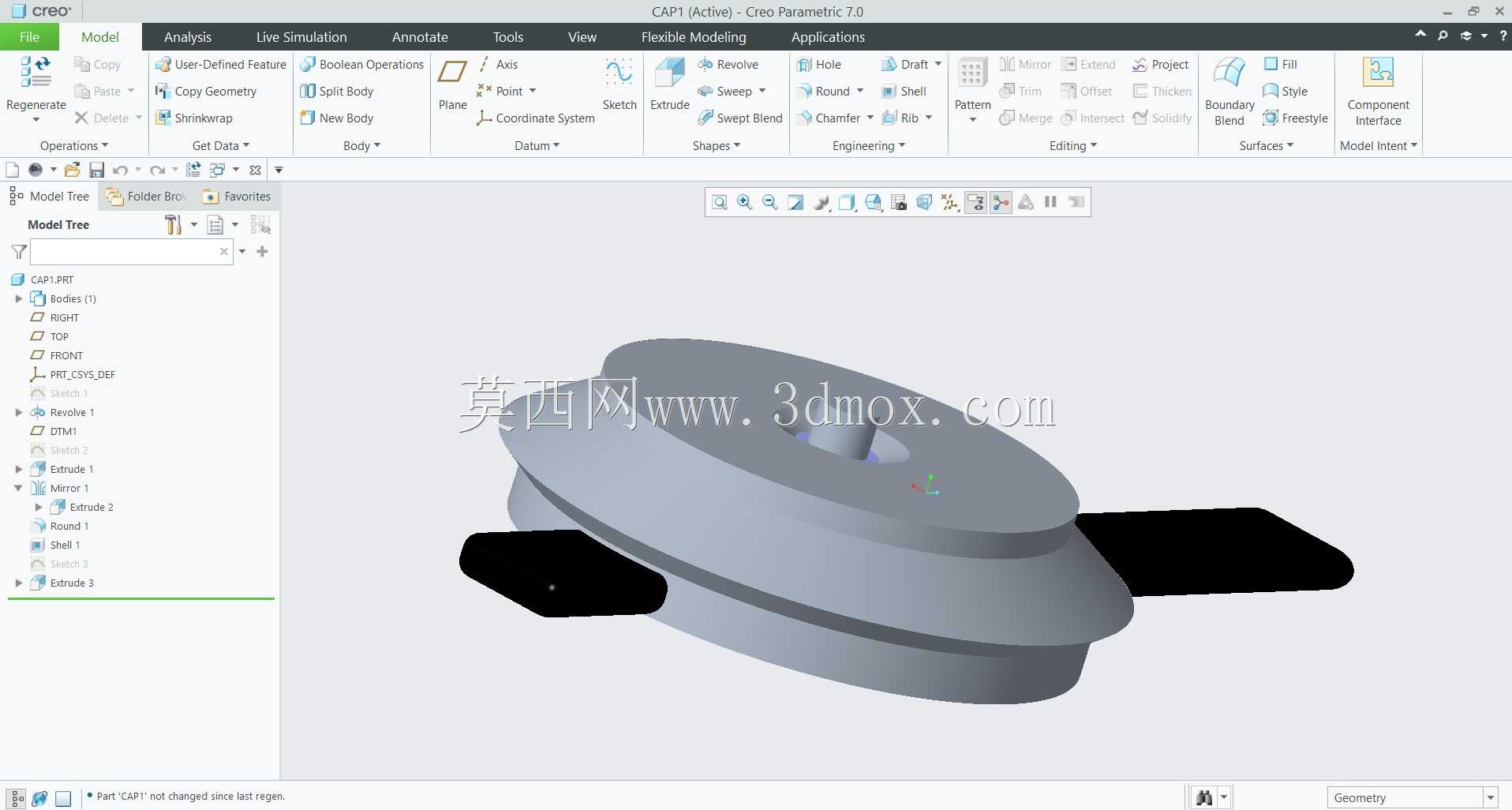Pause the Live Simulation in graphics toolbar
The height and width of the screenshot is (810, 1512).
click(1050, 202)
